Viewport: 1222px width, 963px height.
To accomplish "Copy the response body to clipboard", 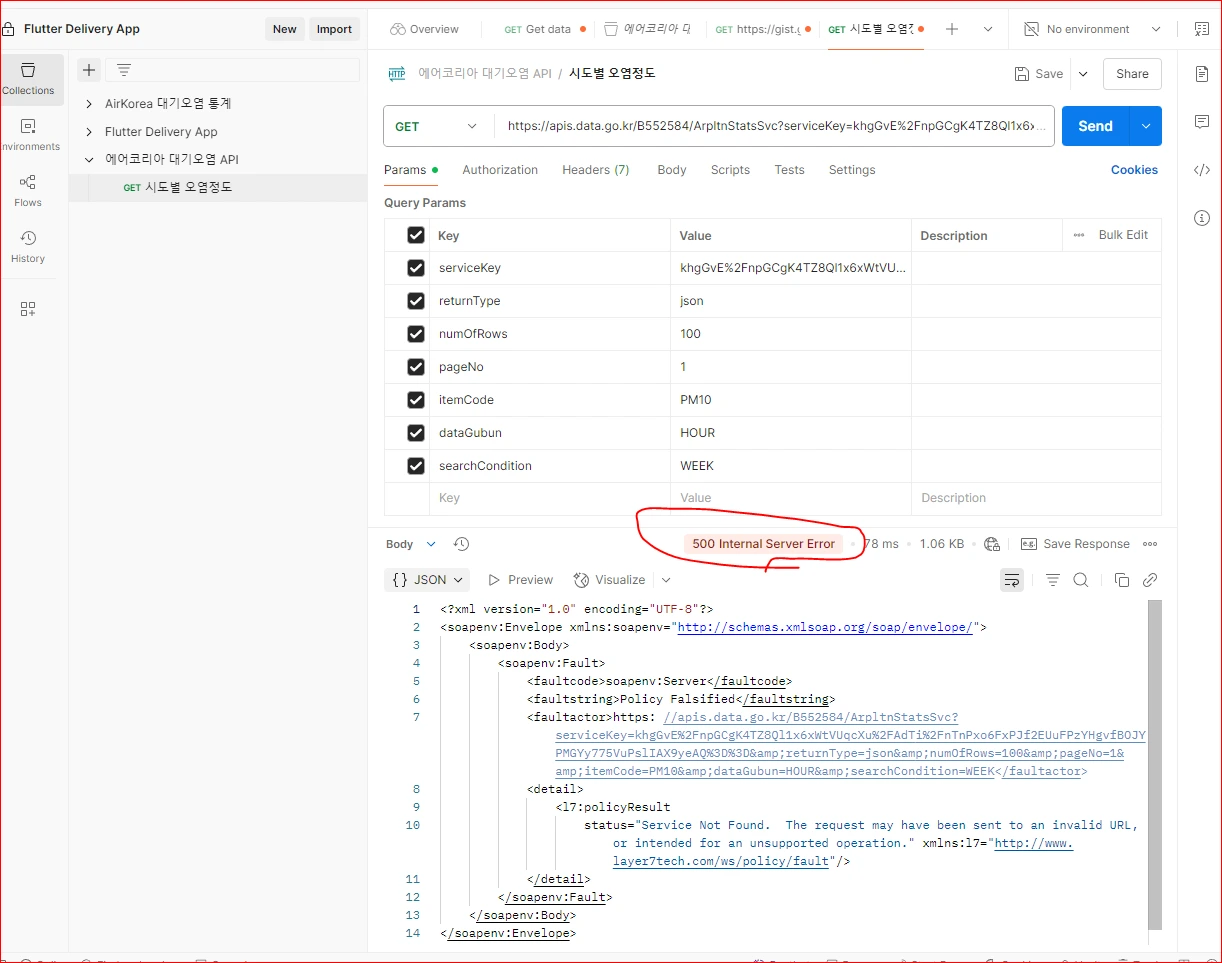I will pos(1122,580).
